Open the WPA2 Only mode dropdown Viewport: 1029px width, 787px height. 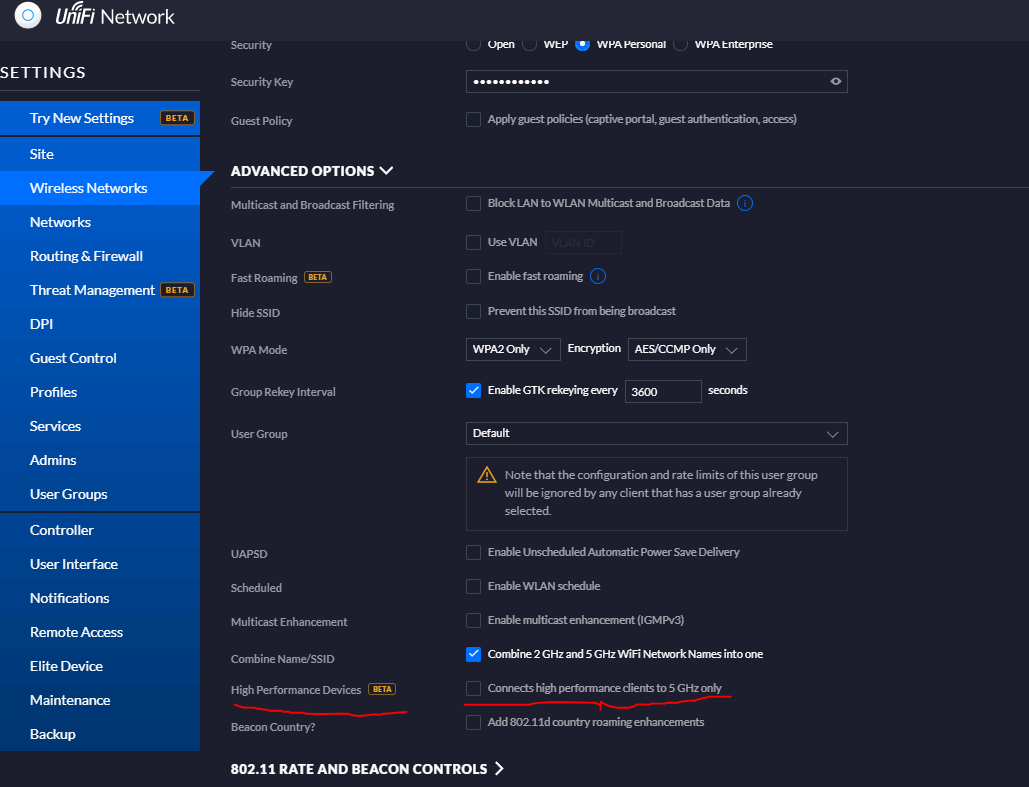click(x=513, y=350)
